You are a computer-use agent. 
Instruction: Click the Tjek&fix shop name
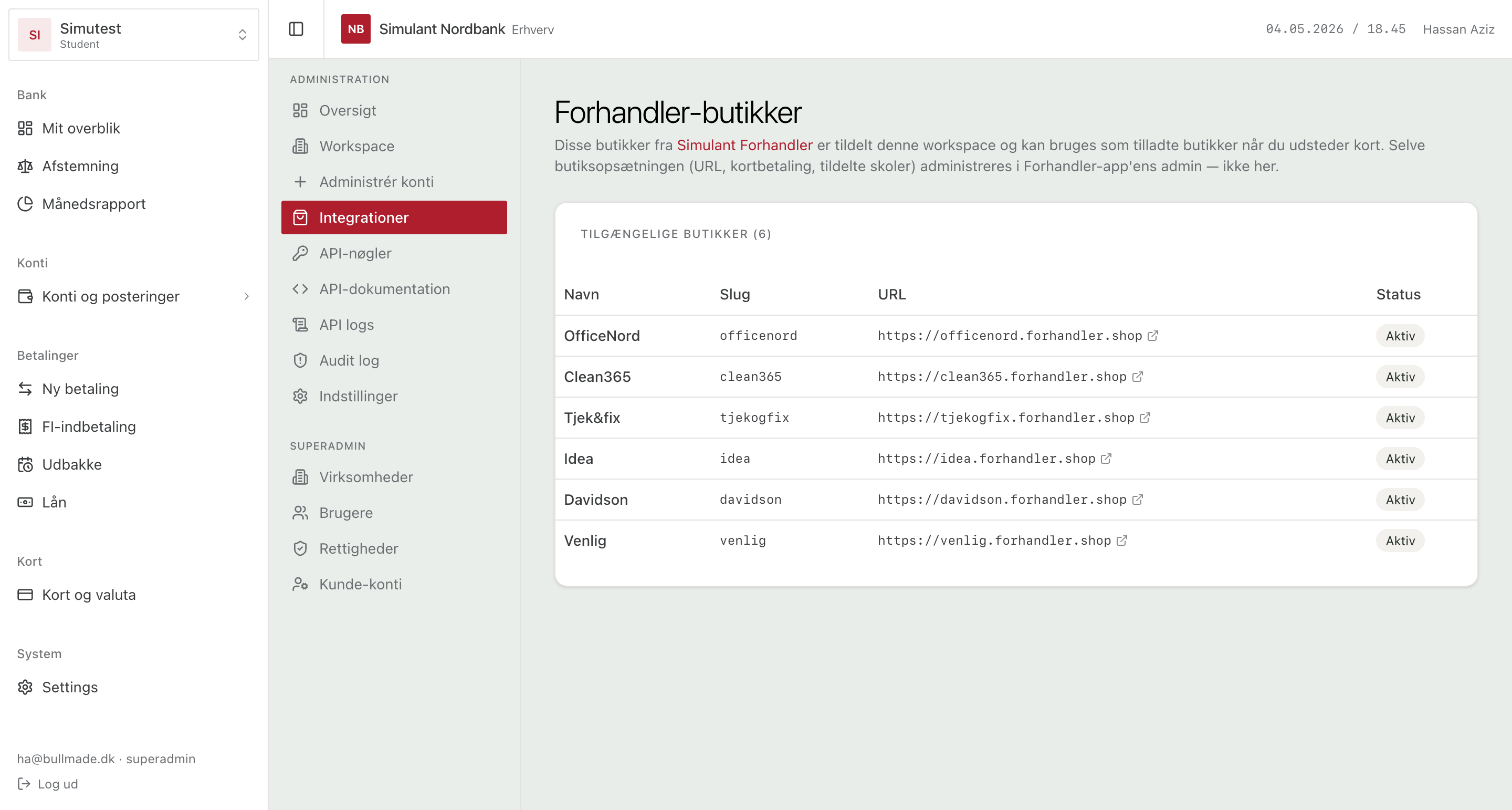592,418
